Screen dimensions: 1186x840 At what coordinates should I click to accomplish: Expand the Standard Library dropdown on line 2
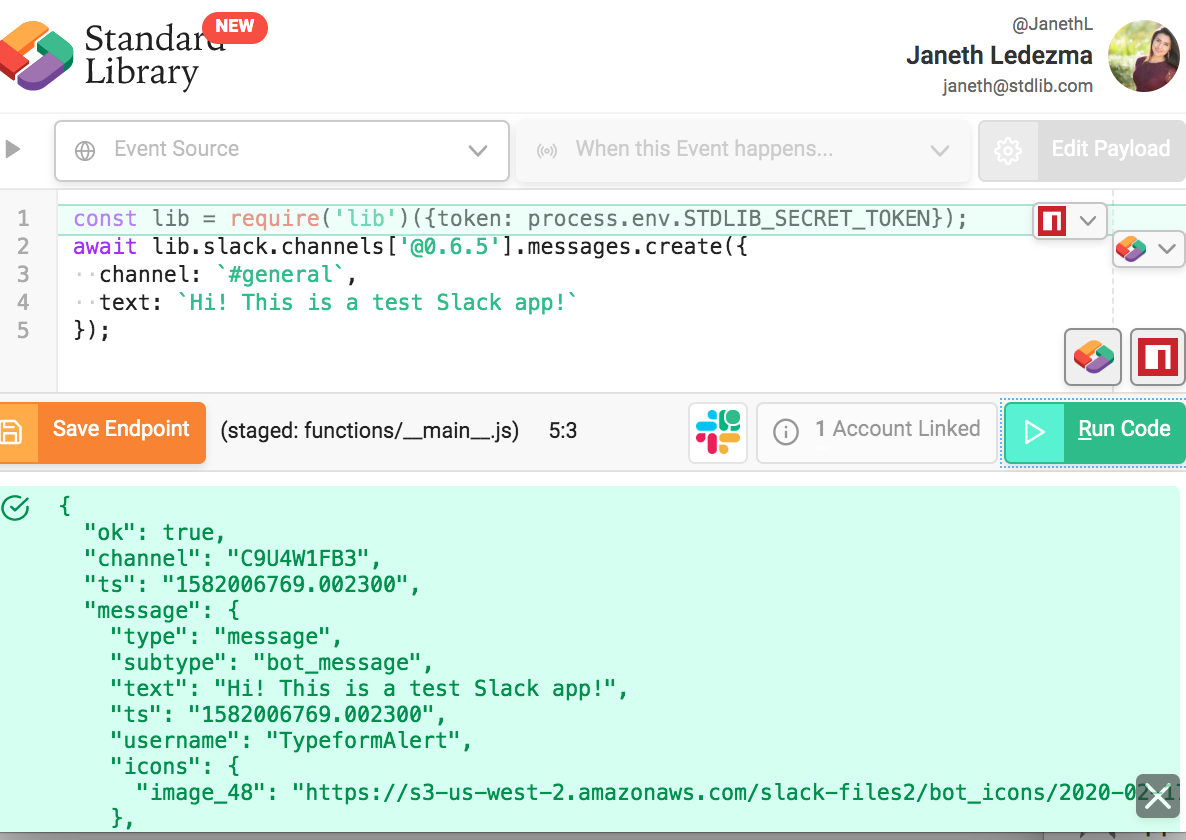[x=1166, y=249]
